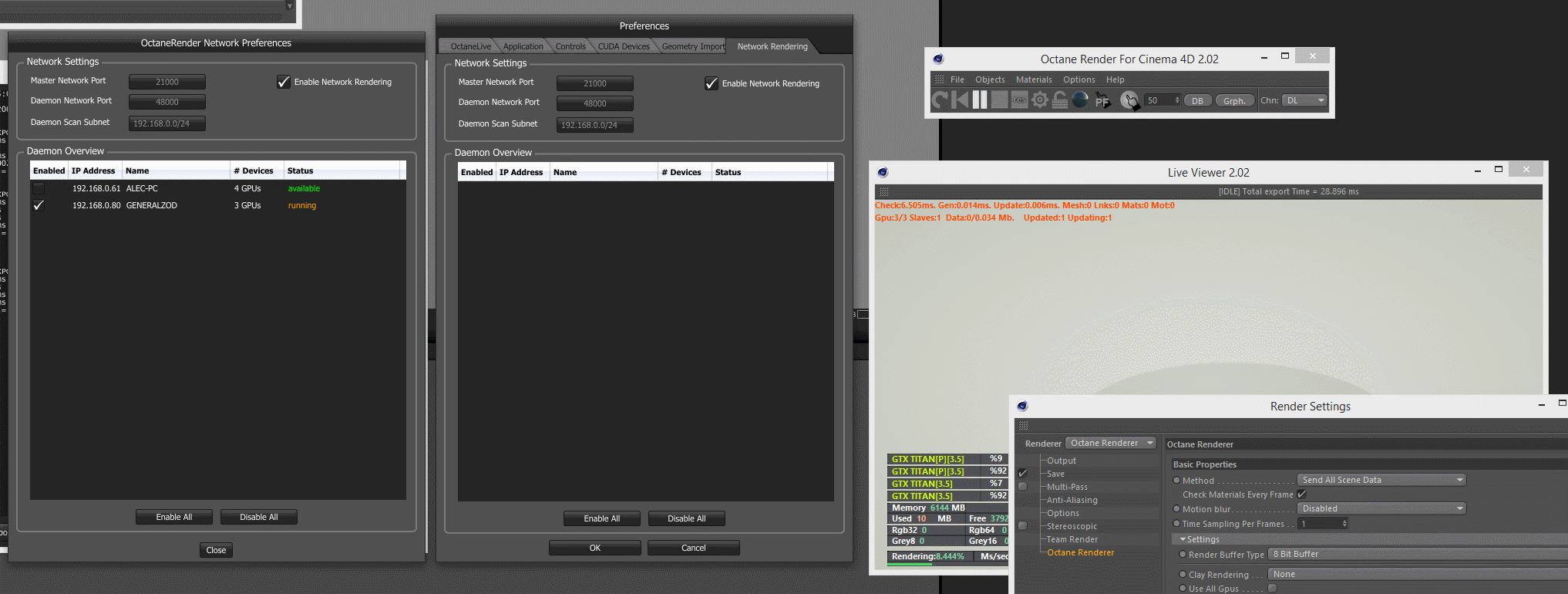
Task: Open the Clay Rendering dropdown set to None
Action: [x=1418, y=574]
